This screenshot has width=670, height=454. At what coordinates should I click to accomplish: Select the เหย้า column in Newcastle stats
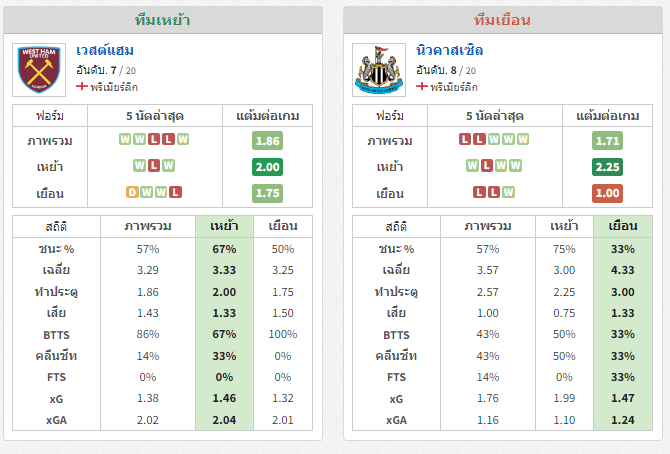coord(564,226)
